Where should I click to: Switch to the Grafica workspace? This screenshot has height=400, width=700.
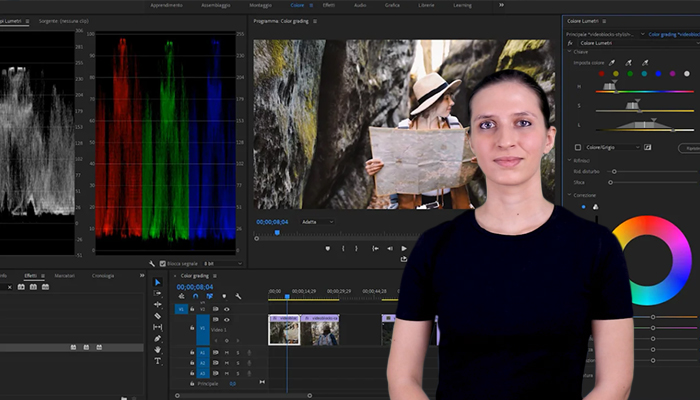[x=392, y=5]
